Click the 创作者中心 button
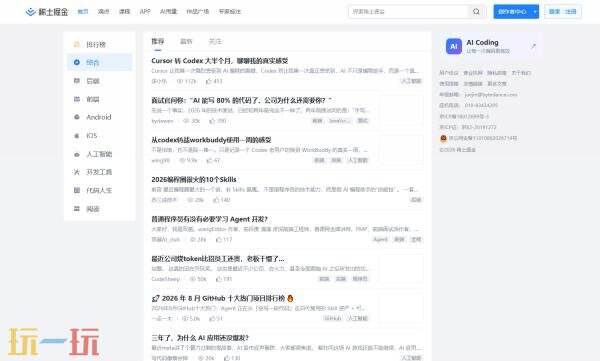This screenshot has width=600, height=361. click(512, 12)
